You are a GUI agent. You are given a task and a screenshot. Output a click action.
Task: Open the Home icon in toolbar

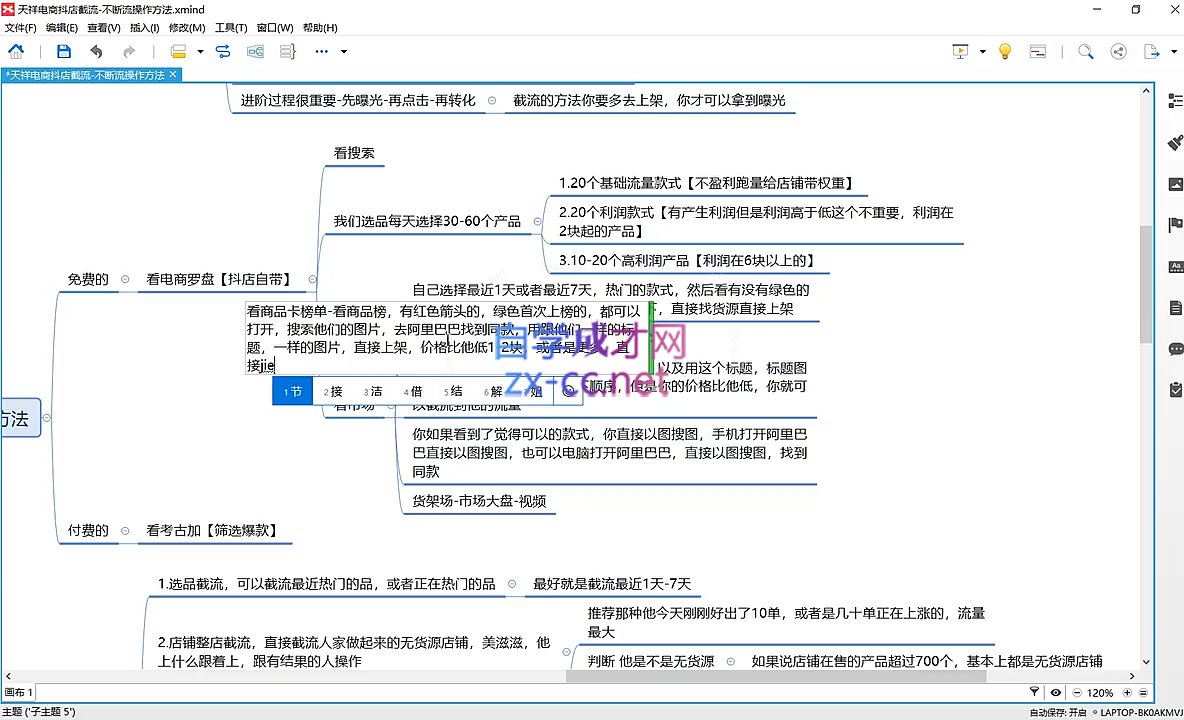tap(16, 51)
